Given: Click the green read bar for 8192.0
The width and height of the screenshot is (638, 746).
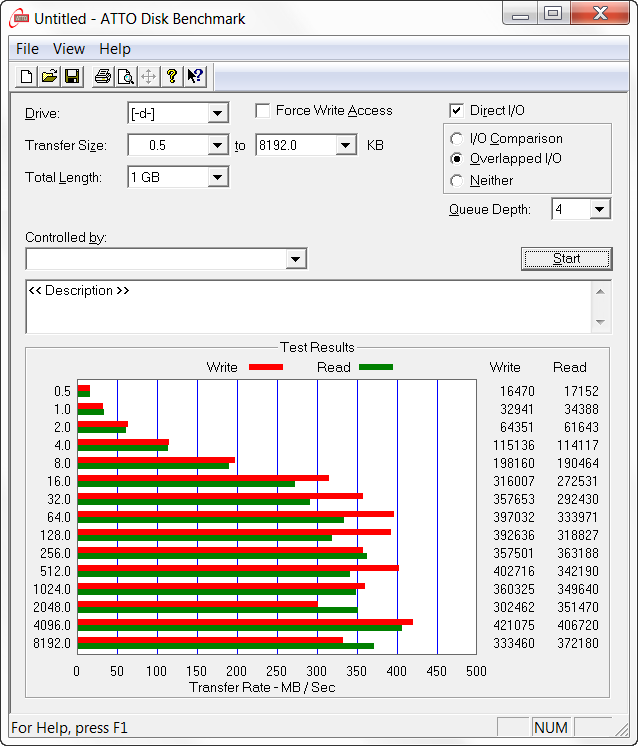Looking at the screenshot, I should point(226,646).
